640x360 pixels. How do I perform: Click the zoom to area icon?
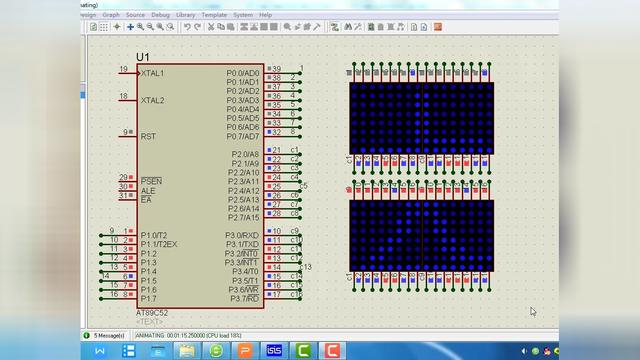[x=171, y=27]
